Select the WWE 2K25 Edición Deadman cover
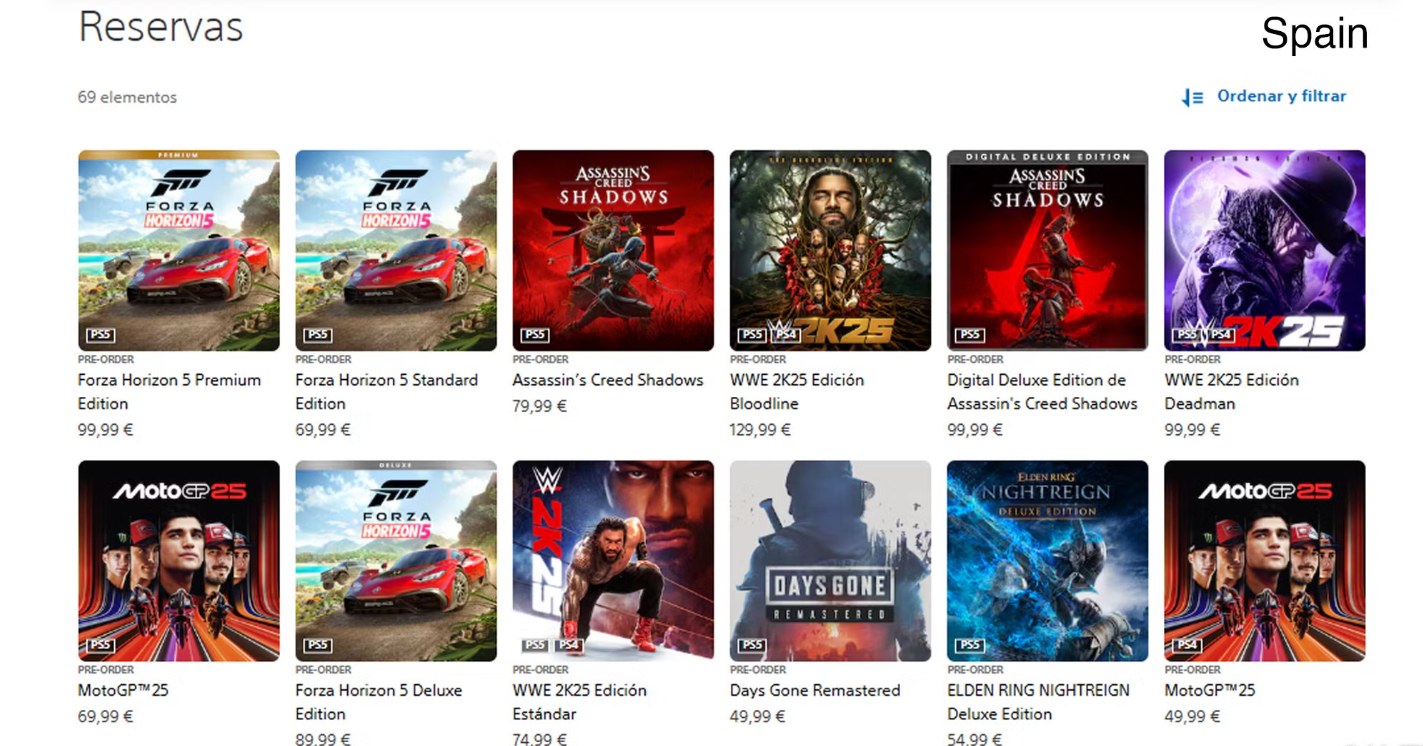This screenshot has width=1423, height=746. 1264,250
